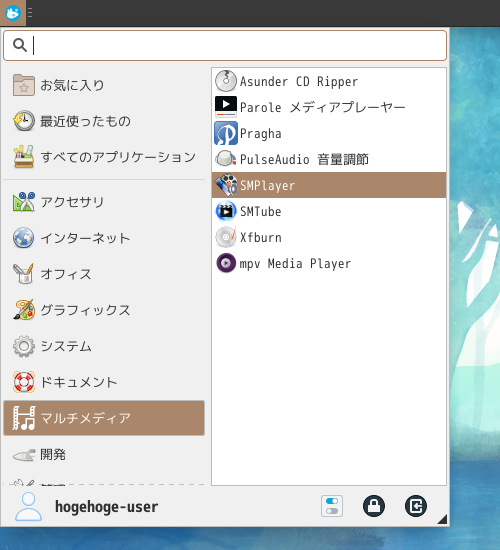Screen dimensions: 500x550
Task: Click the システム gear icon
Action: (24, 346)
